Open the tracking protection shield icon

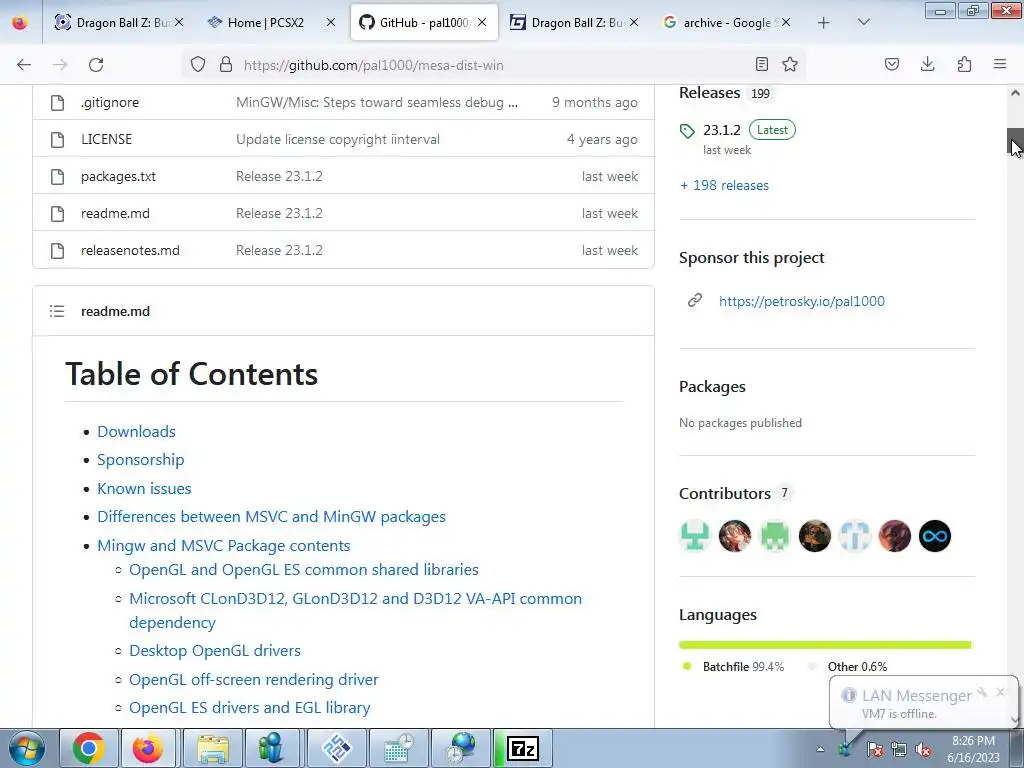[x=198, y=64]
